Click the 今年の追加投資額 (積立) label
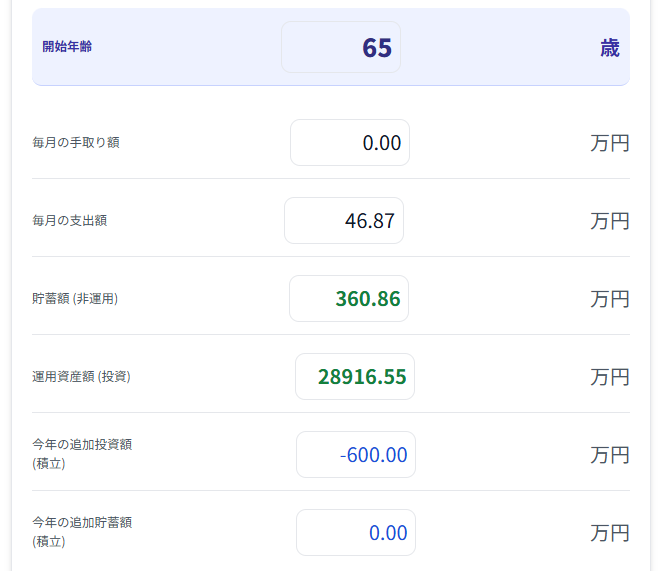Image resolution: width=664 pixels, height=571 pixels. tap(82, 454)
